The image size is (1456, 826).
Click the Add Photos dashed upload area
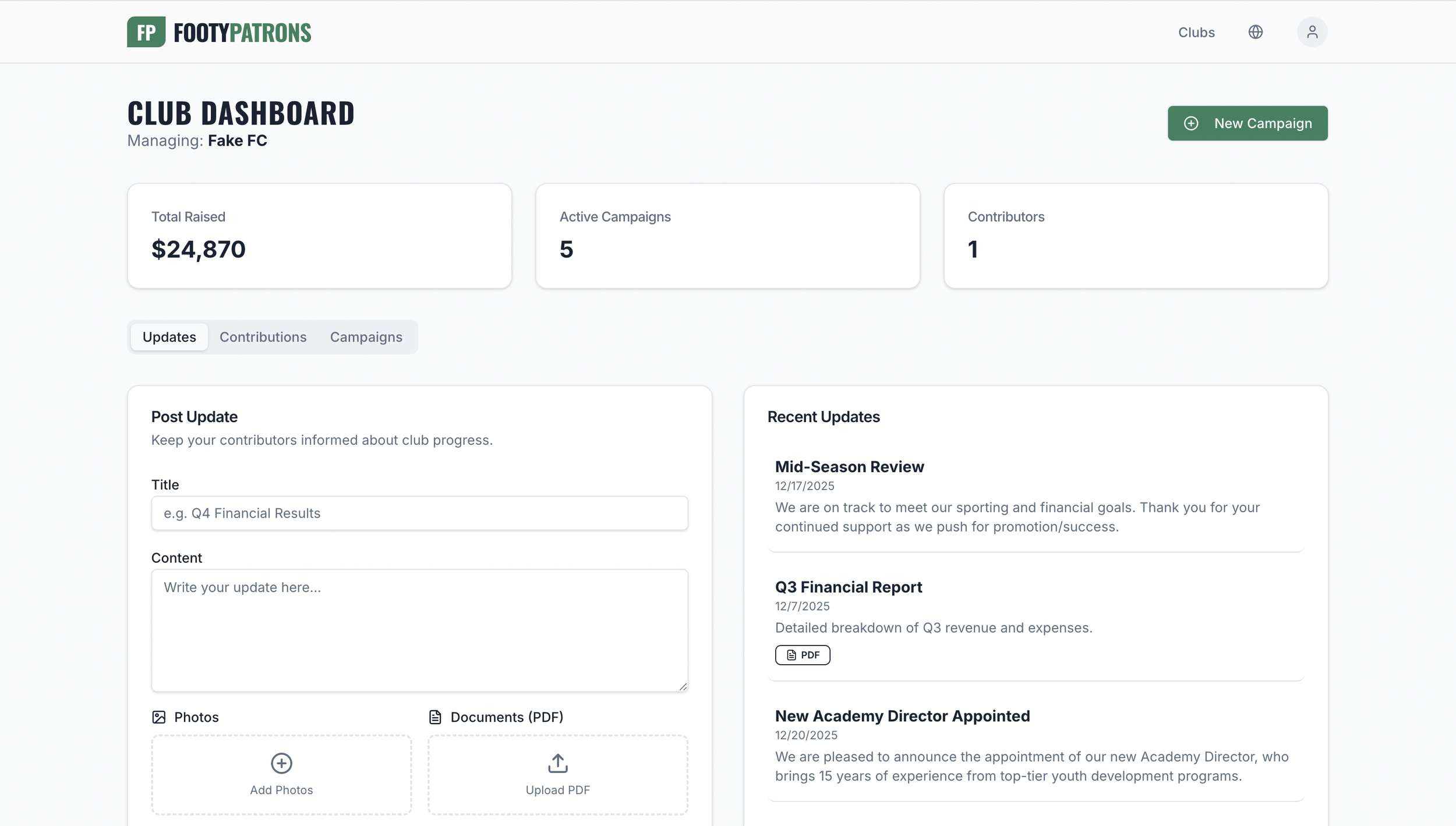click(x=281, y=775)
